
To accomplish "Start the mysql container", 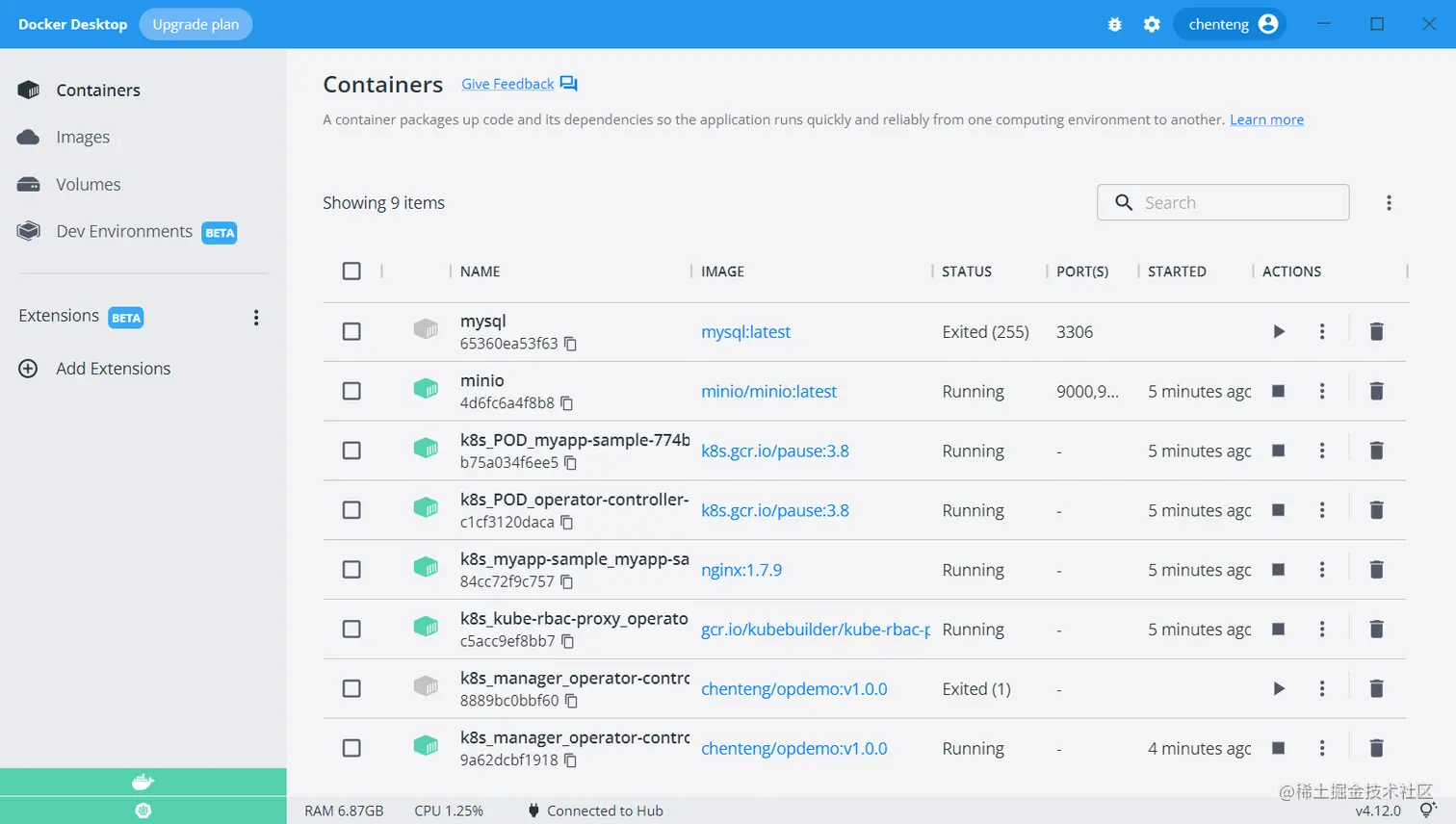I will tap(1279, 332).
